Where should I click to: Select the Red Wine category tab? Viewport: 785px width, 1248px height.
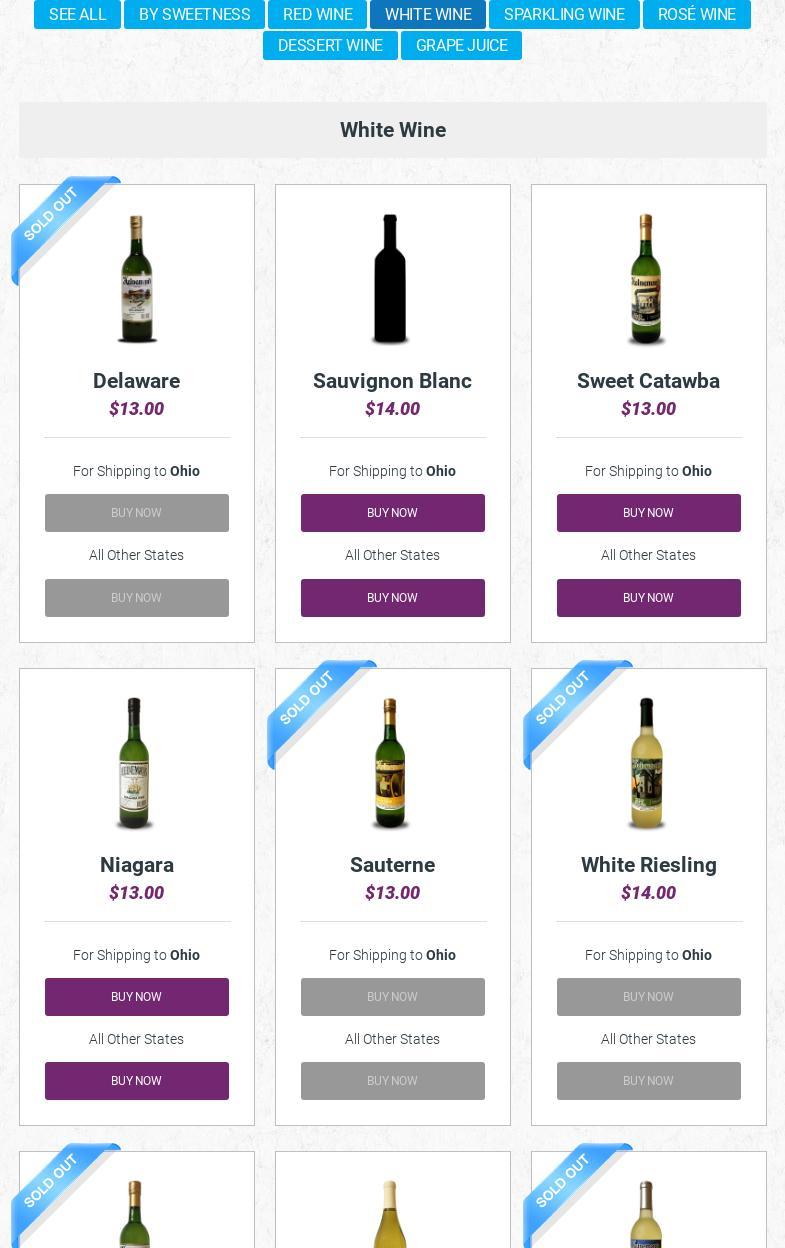pos(318,15)
